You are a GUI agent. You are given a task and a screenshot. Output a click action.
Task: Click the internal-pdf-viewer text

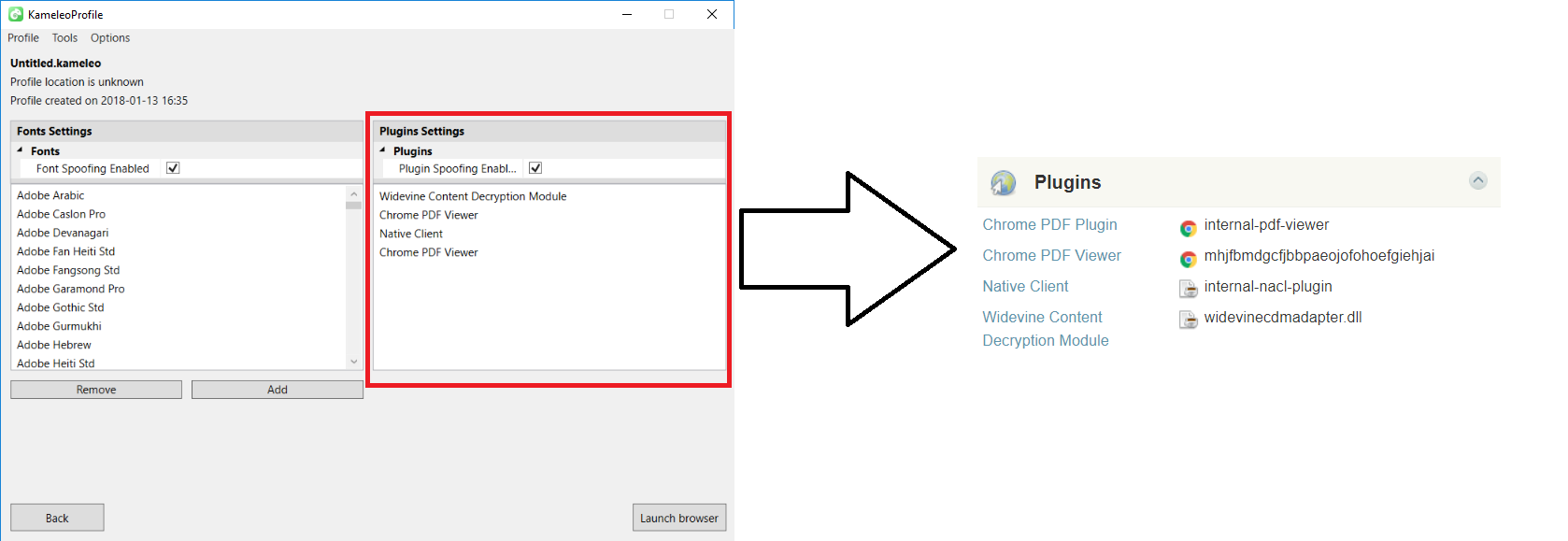coord(1266,225)
